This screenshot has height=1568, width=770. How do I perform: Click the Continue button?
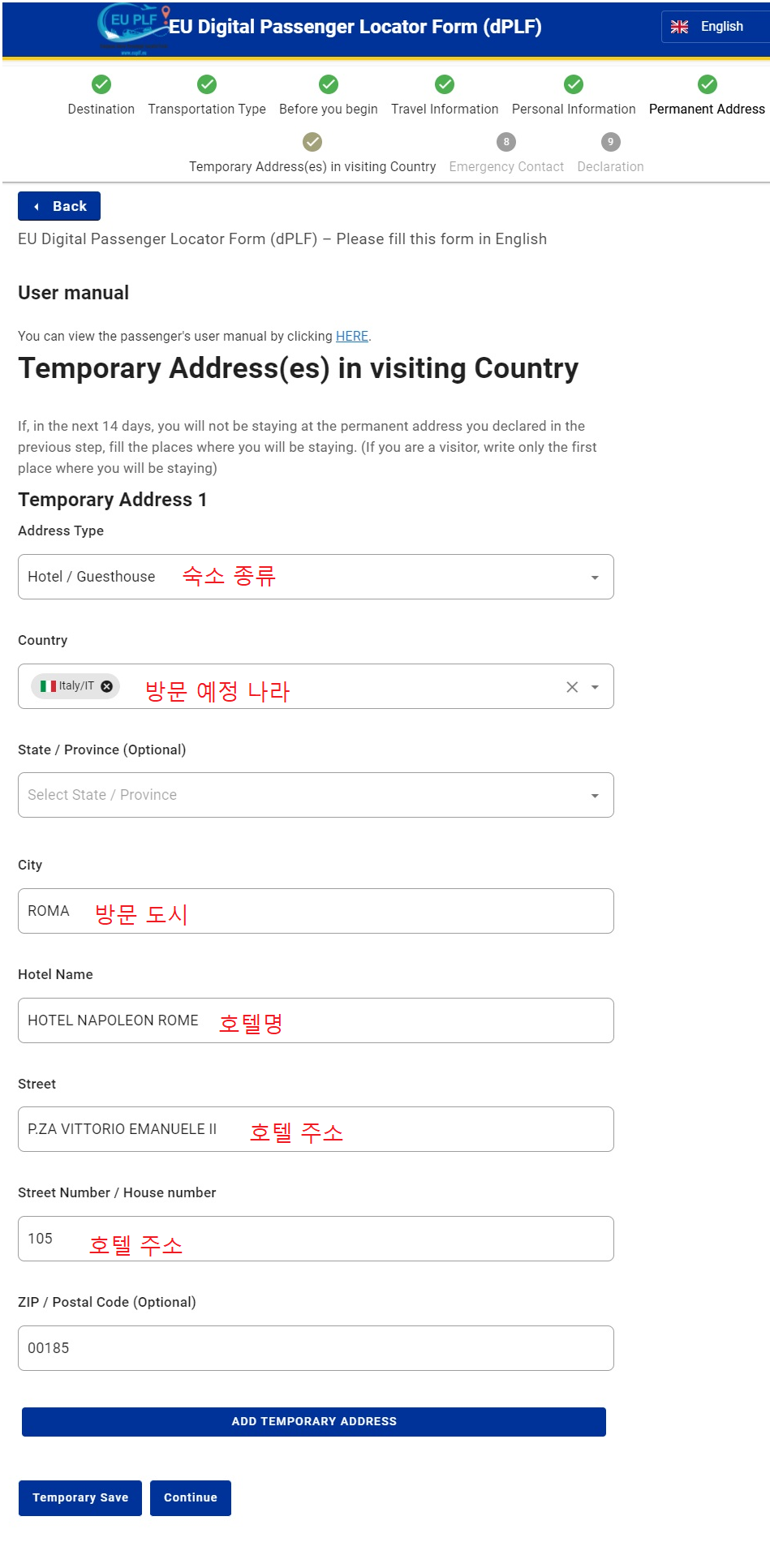pyautogui.click(x=191, y=1497)
